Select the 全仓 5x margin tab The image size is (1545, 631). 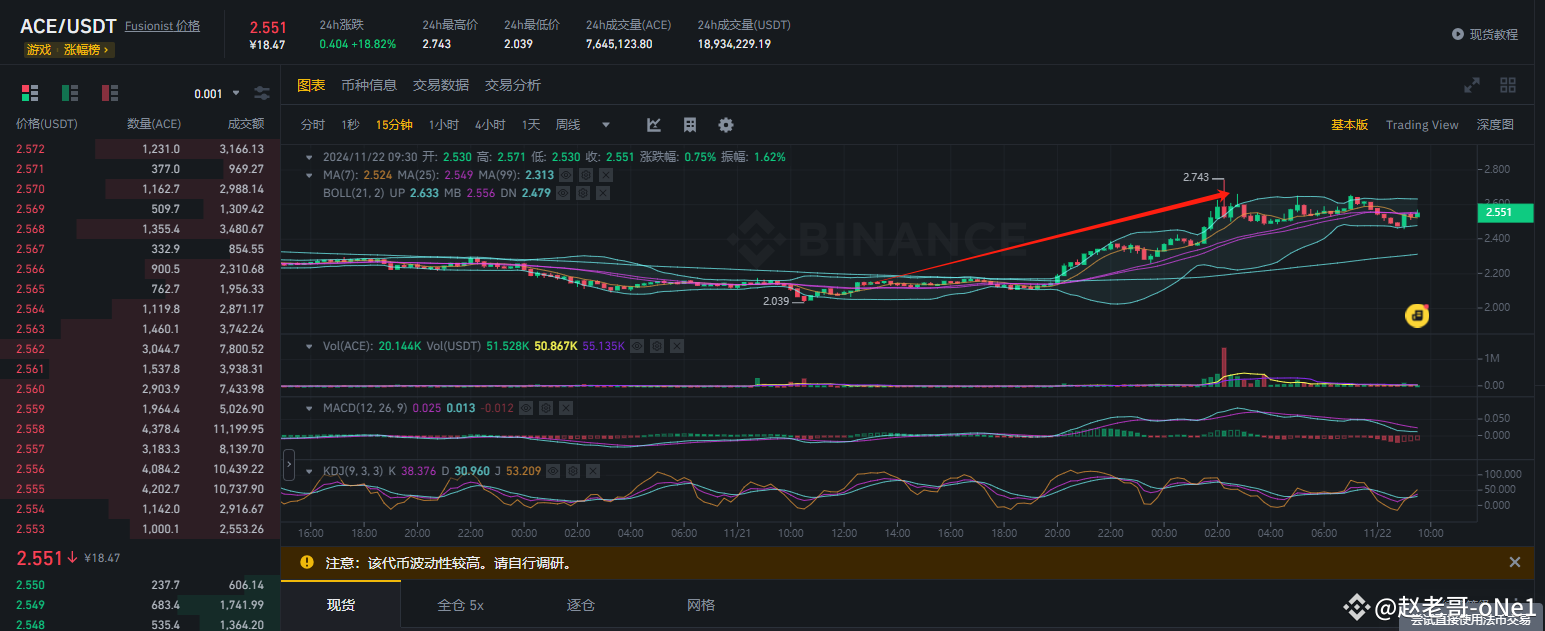[x=461, y=605]
